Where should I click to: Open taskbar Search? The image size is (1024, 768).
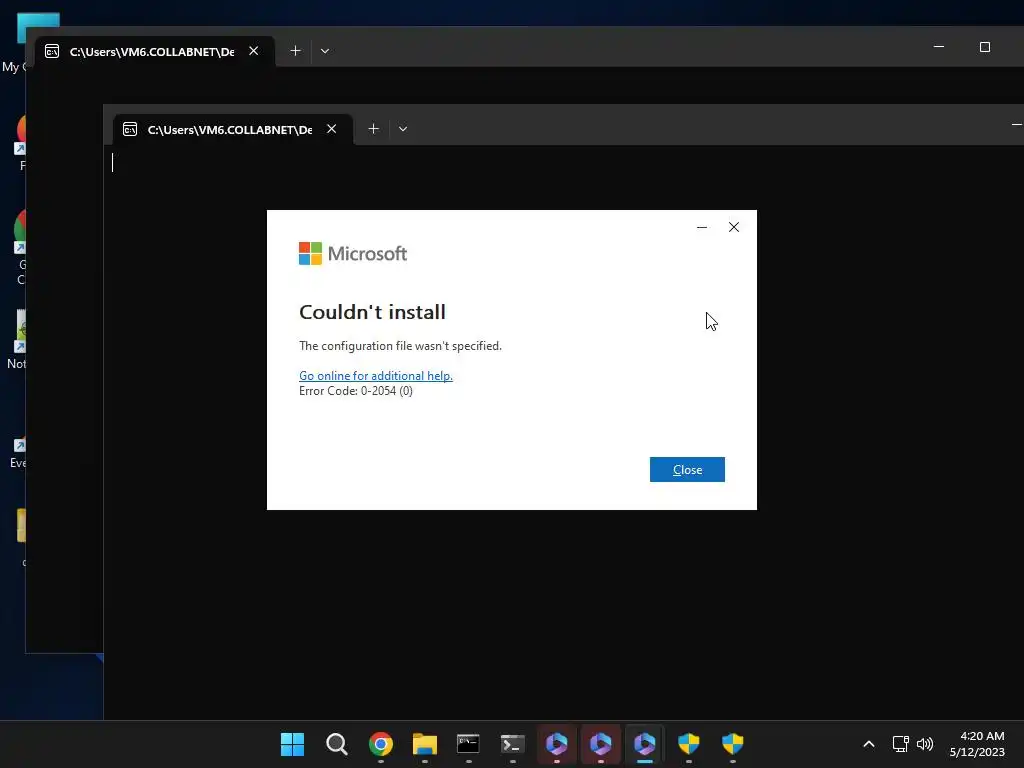(x=337, y=744)
